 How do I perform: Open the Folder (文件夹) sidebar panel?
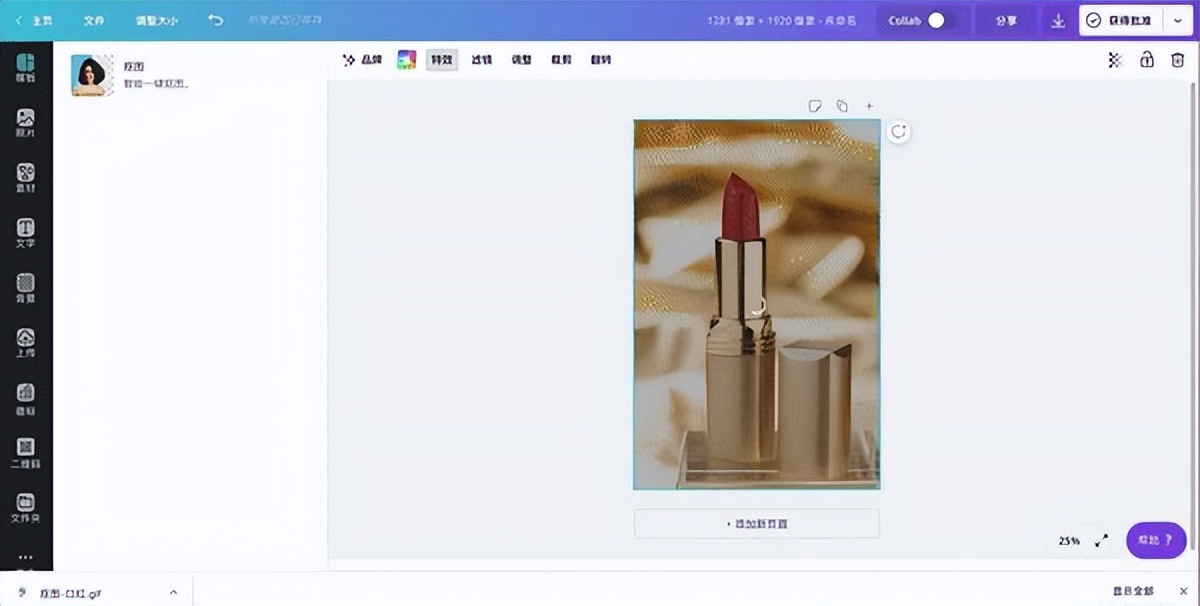[x=26, y=507]
